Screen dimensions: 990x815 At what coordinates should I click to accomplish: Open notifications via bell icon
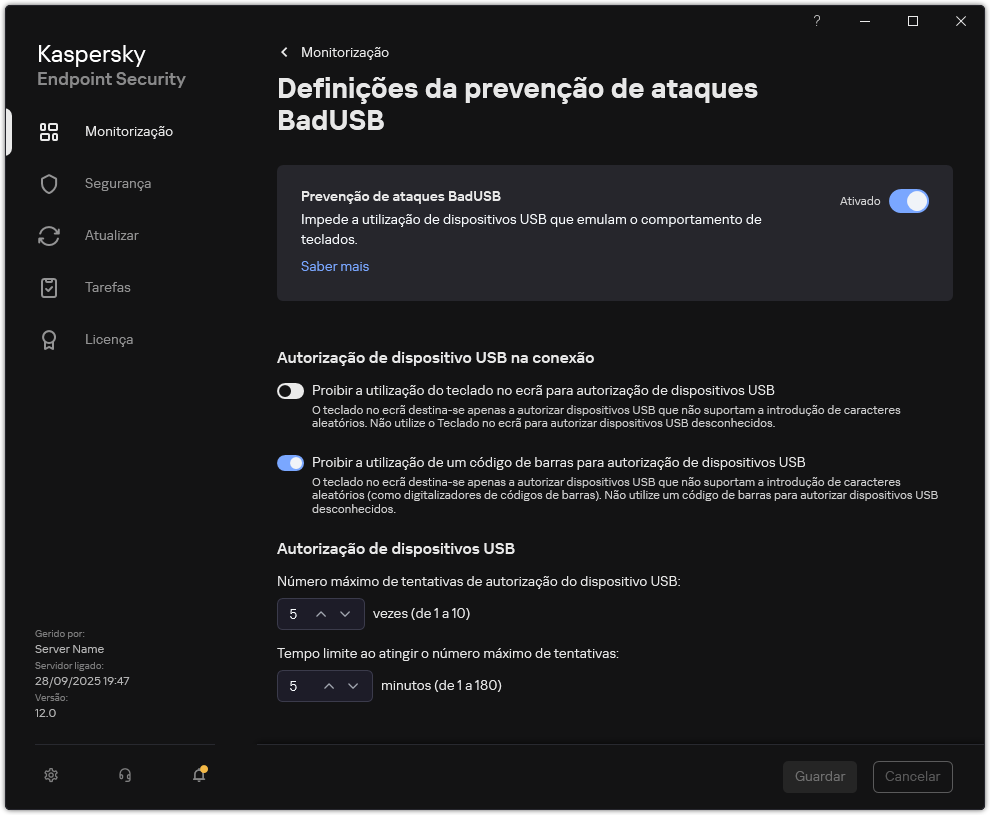coord(197,775)
